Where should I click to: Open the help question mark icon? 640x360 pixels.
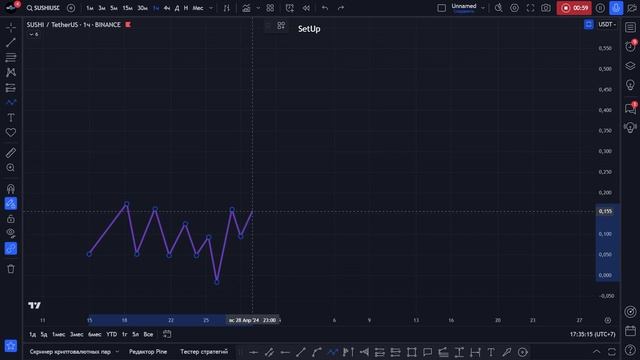point(631,349)
